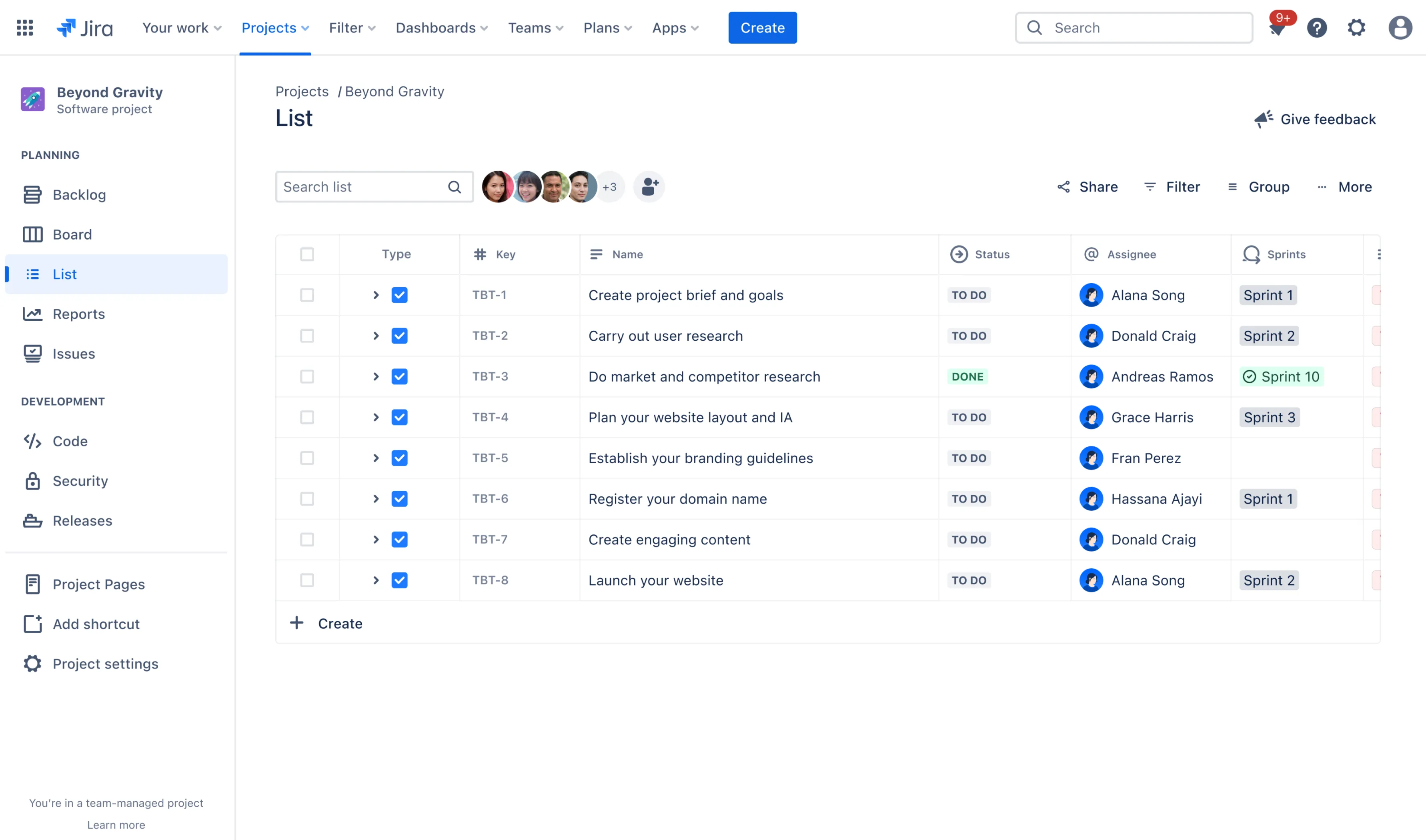Click the Search list input field
This screenshot has height=840, width=1426.
pos(363,187)
